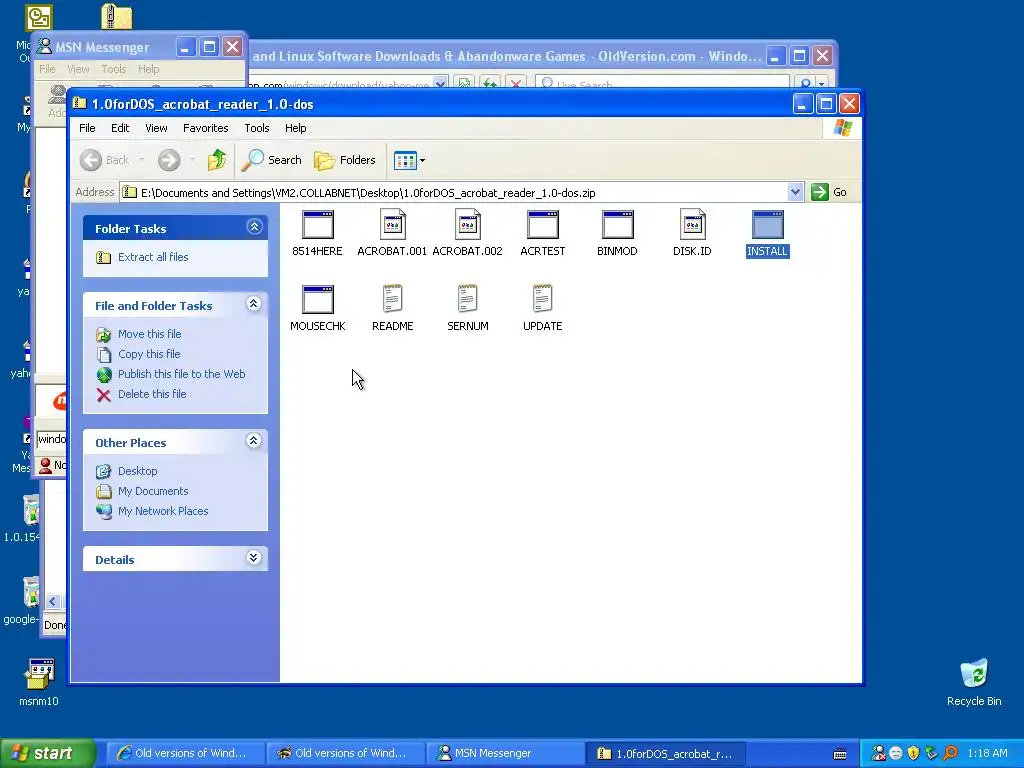Select the ACROBAT.002 file
Viewport: 1024px width, 768px height.
[468, 233]
